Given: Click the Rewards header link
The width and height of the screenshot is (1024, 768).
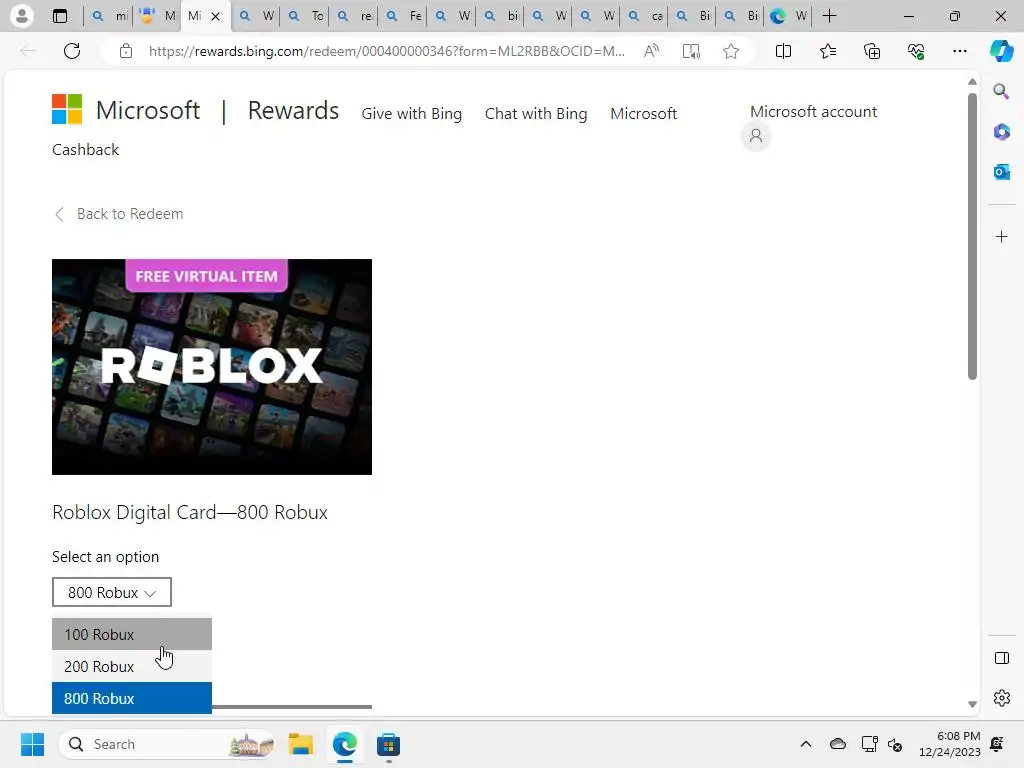Looking at the screenshot, I should (x=293, y=110).
